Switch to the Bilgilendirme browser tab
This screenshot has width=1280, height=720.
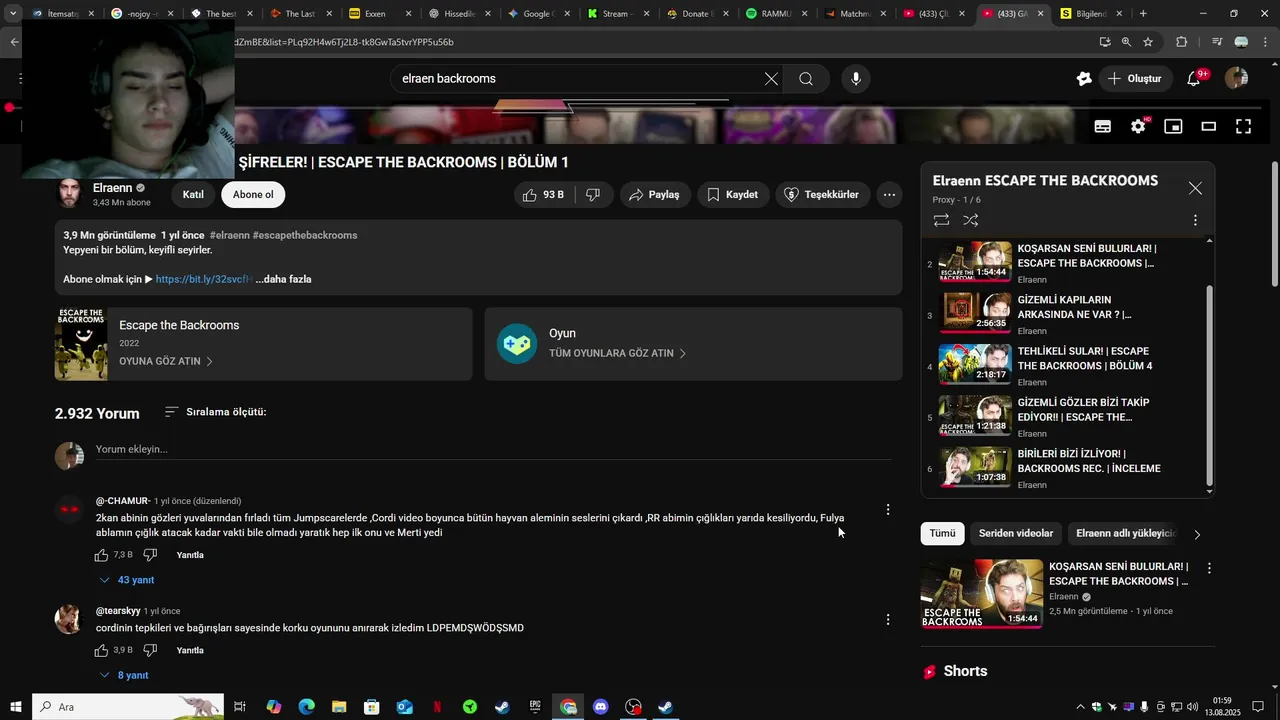(x=1090, y=14)
